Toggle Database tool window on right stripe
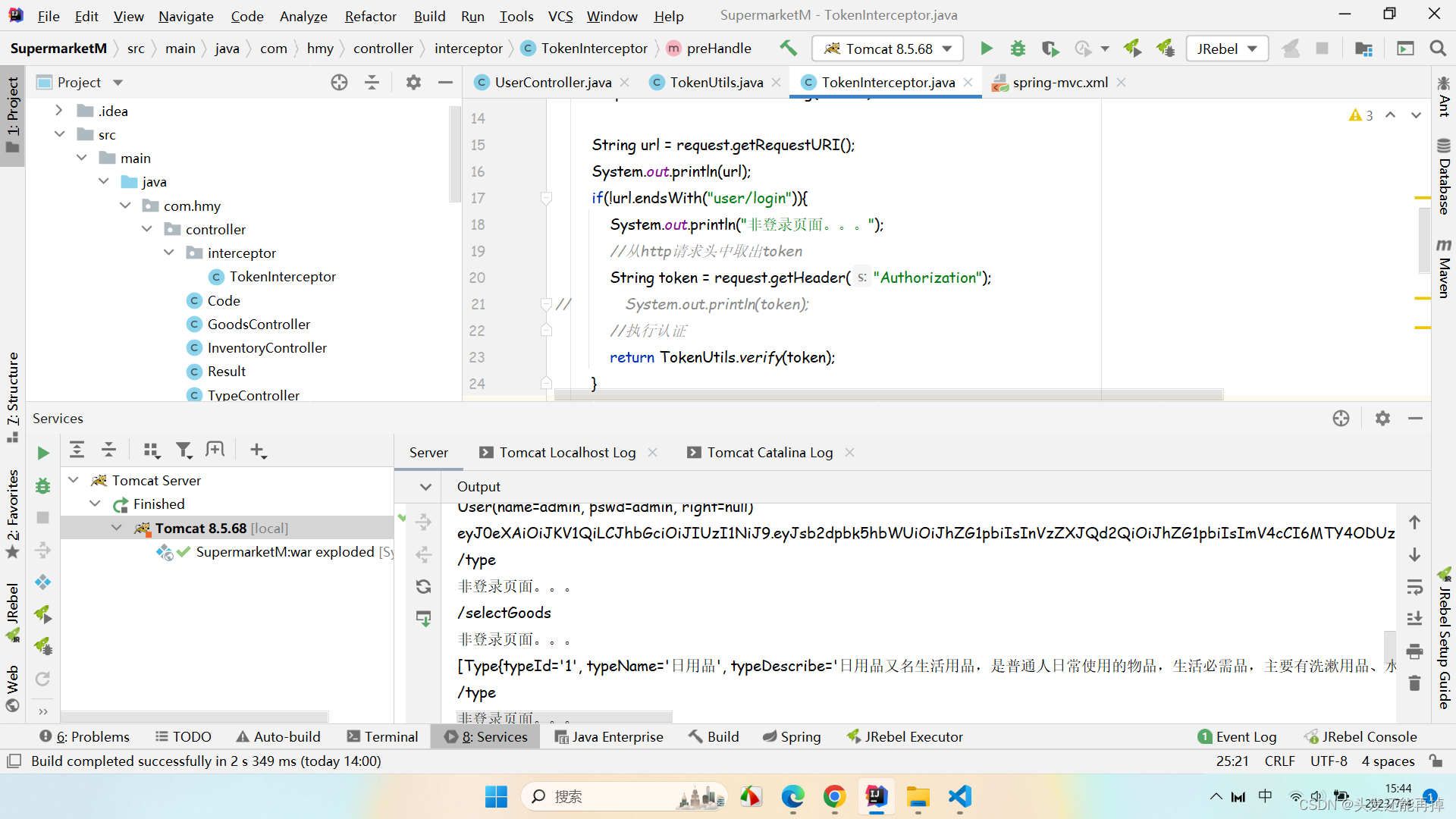1456x819 pixels. point(1444,177)
